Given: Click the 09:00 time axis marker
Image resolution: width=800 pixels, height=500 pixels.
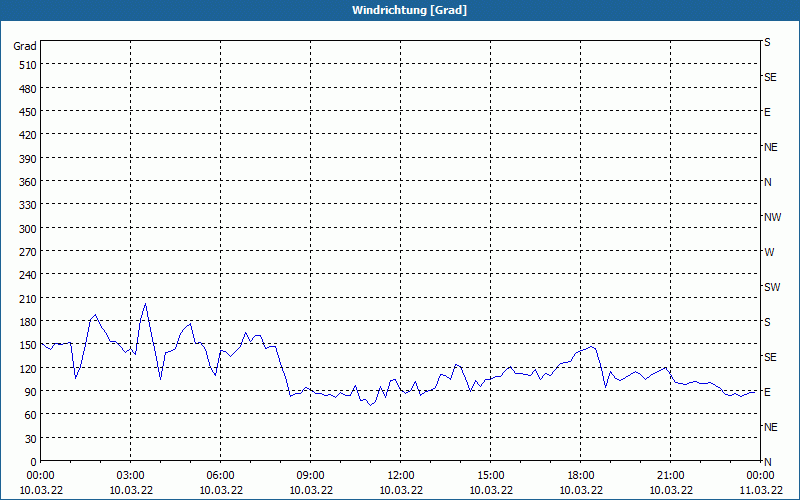Looking at the screenshot, I should pos(311,475).
